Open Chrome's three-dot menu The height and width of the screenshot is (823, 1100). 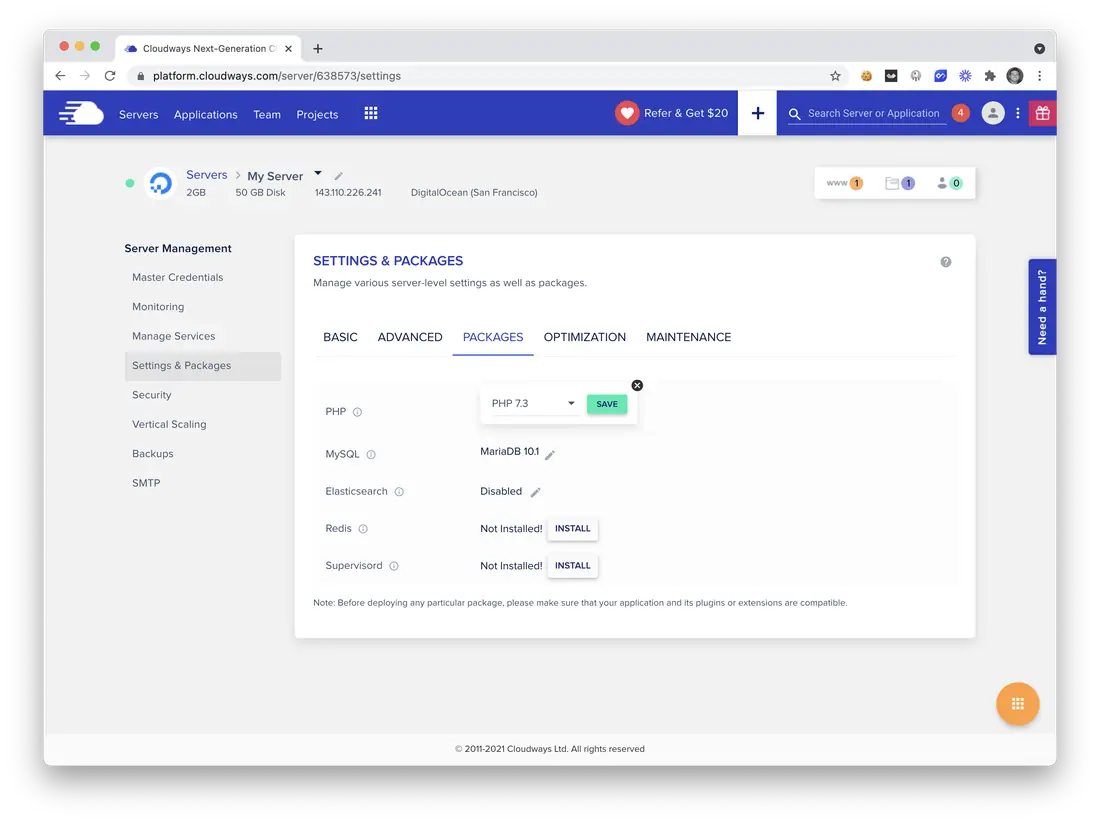pyautogui.click(x=1040, y=76)
